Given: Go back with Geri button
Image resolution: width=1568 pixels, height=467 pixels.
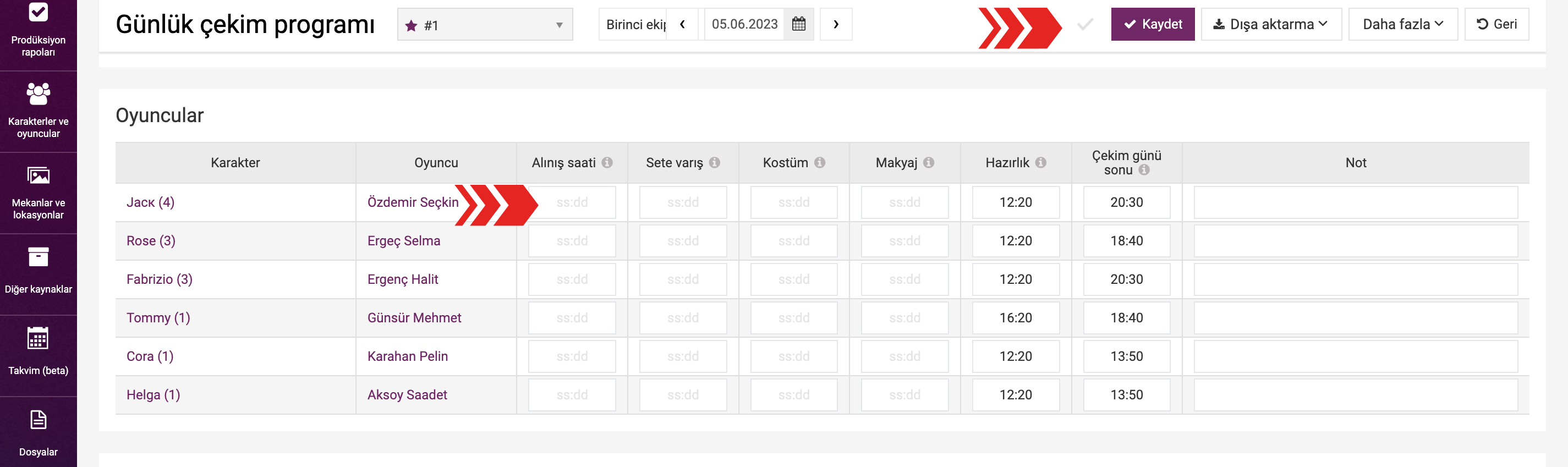Looking at the screenshot, I should coord(1497,24).
